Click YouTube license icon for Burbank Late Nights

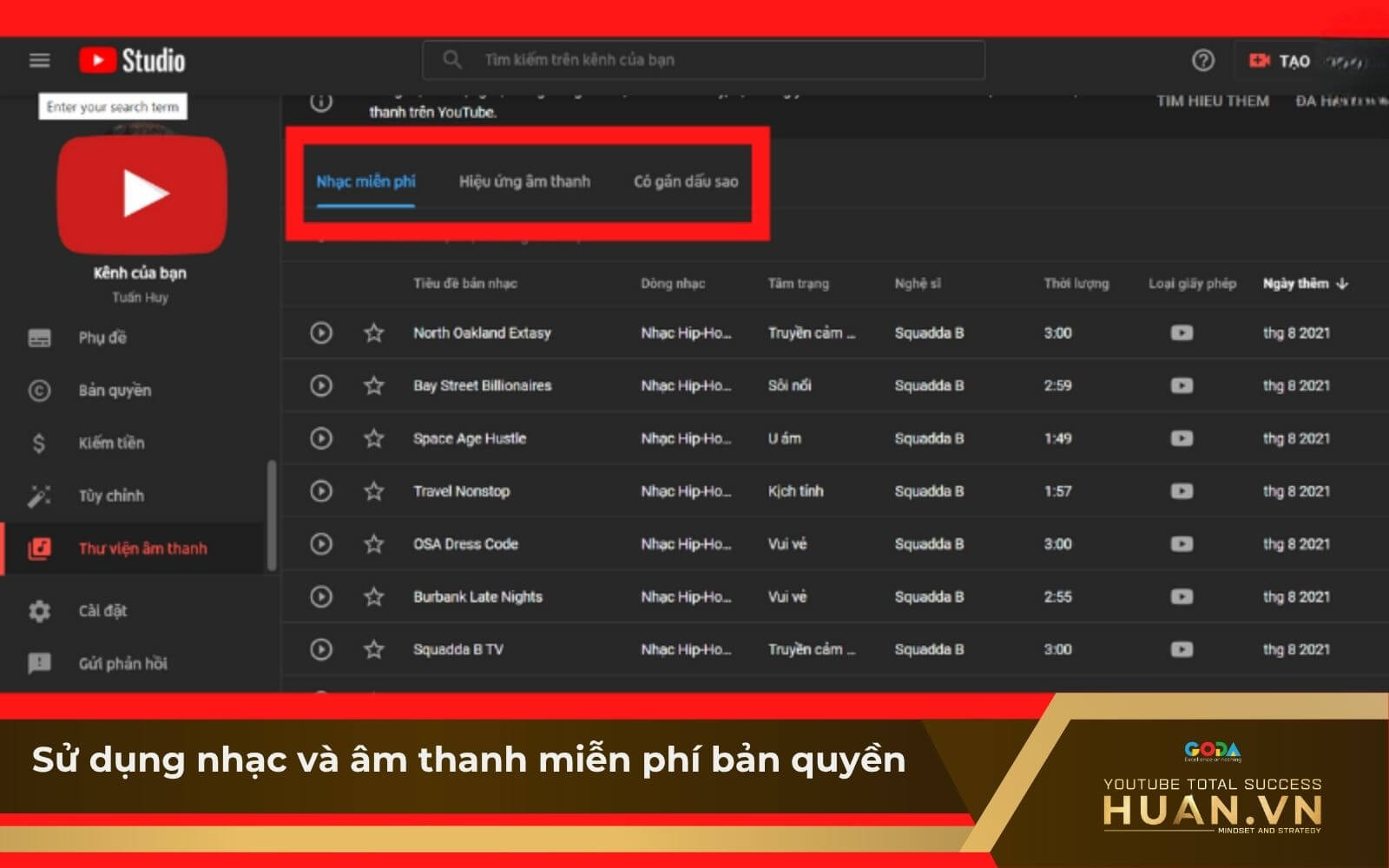click(1181, 596)
